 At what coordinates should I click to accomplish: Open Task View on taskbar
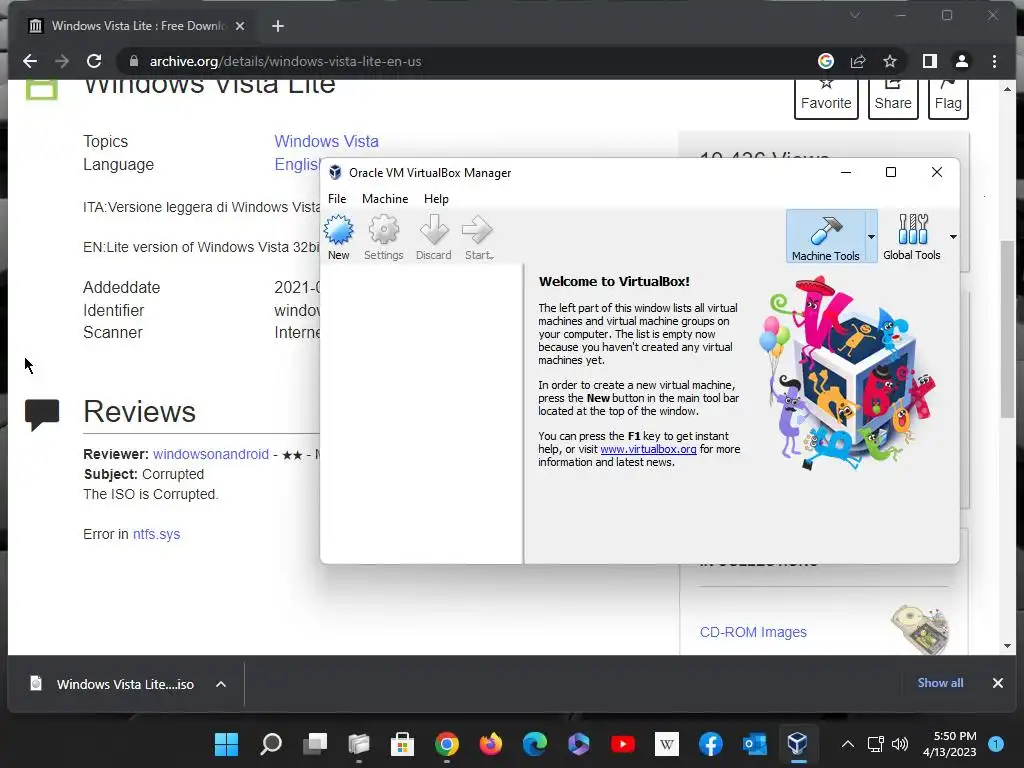(315, 744)
